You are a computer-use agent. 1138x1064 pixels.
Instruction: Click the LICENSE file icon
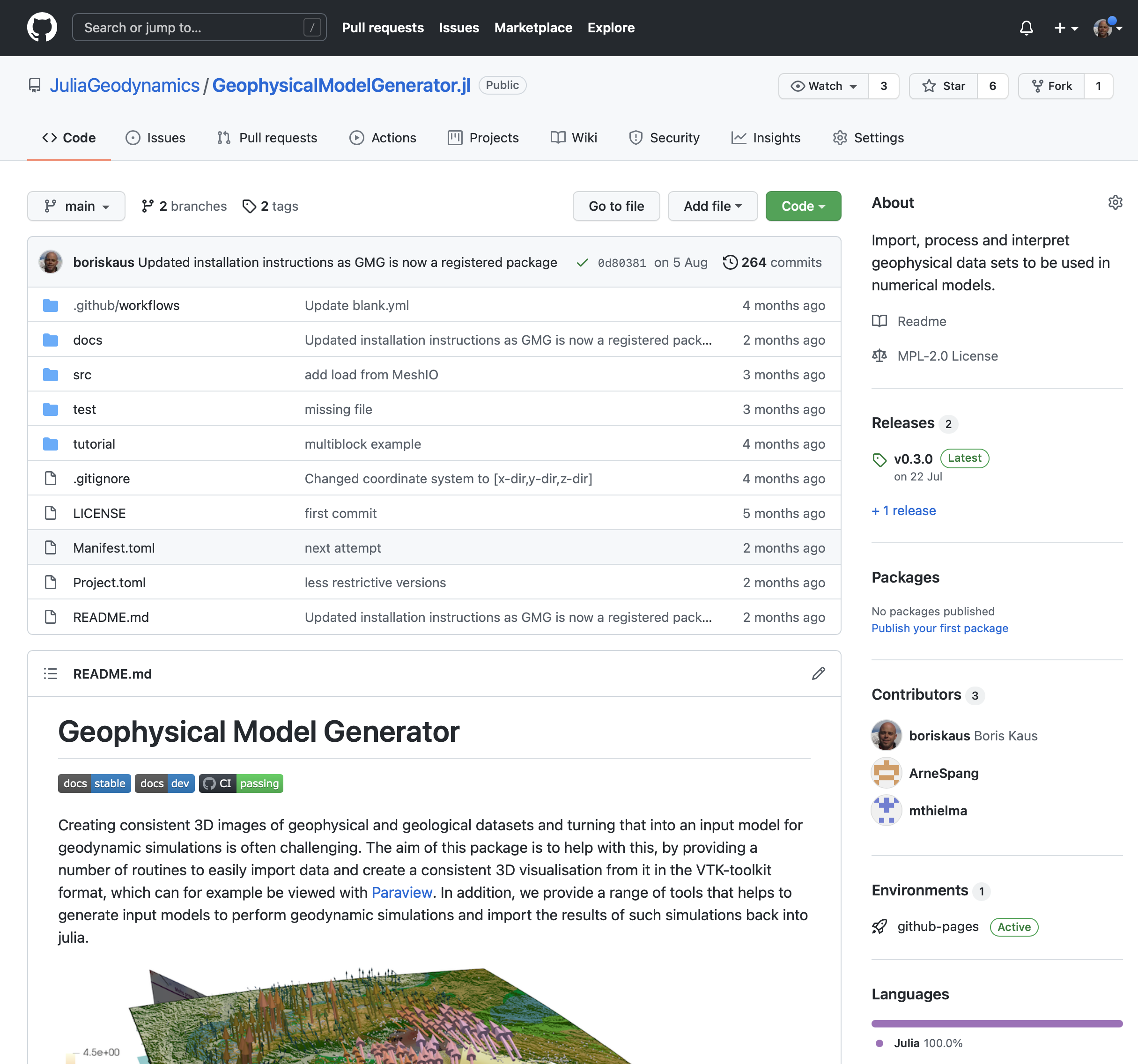[x=51, y=513]
